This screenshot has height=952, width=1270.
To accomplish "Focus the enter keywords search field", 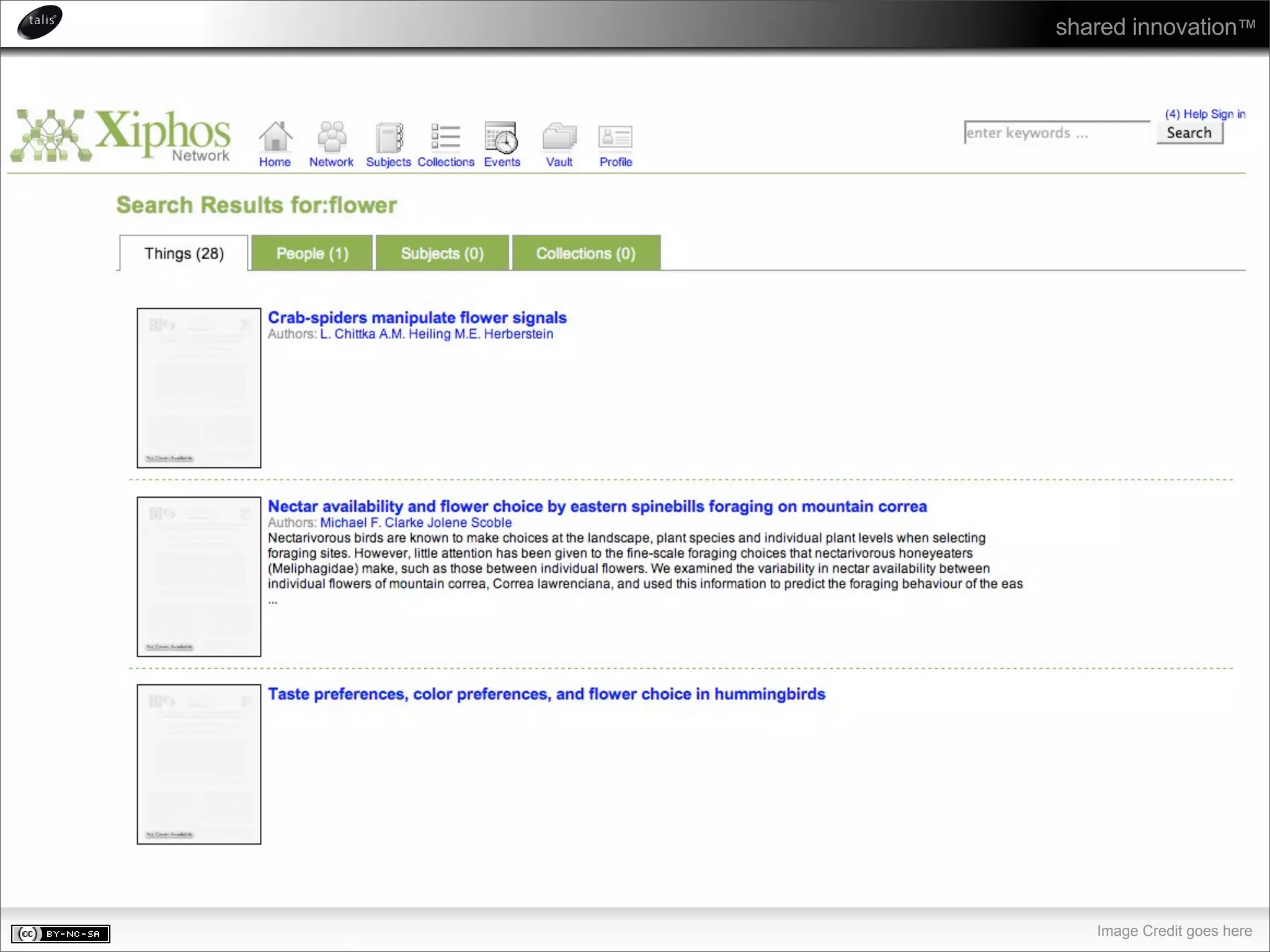I will (x=1057, y=133).
